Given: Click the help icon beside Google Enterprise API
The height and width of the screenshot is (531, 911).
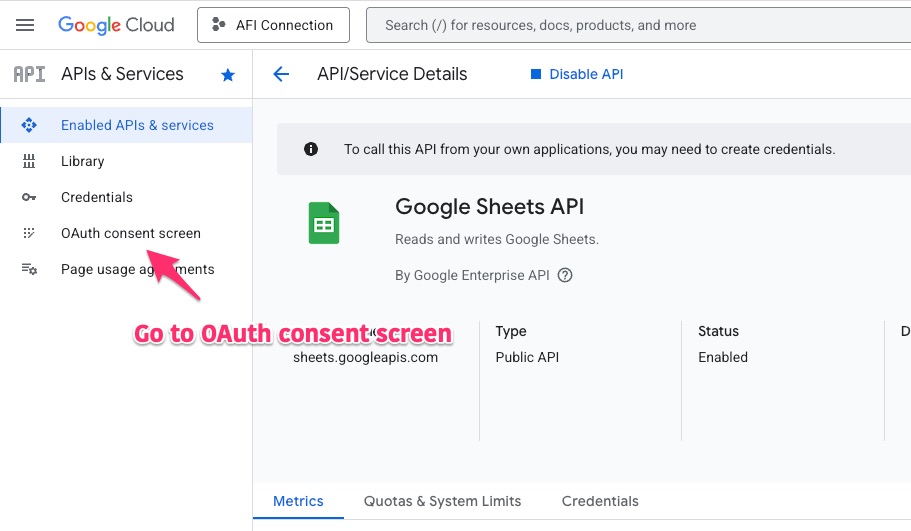Looking at the screenshot, I should pyautogui.click(x=565, y=276).
